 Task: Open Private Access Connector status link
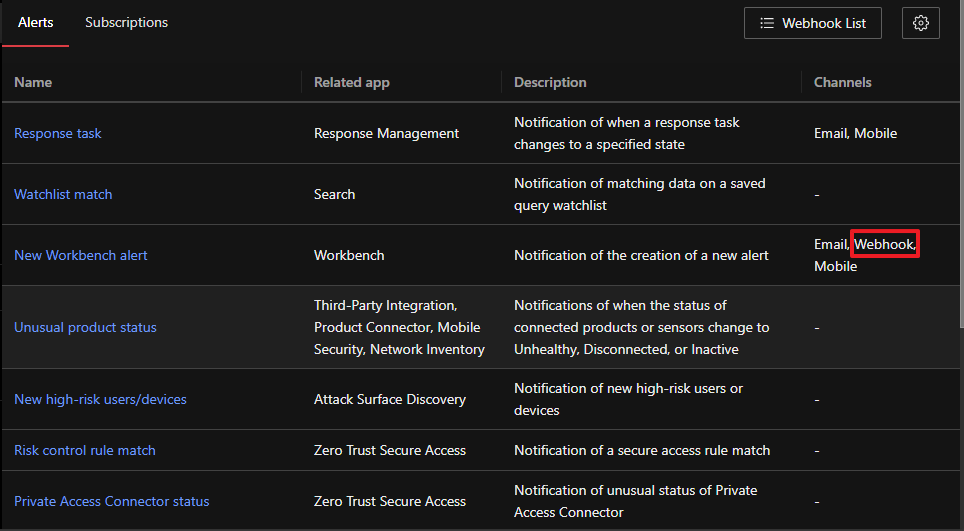click(x=112, y=501)
